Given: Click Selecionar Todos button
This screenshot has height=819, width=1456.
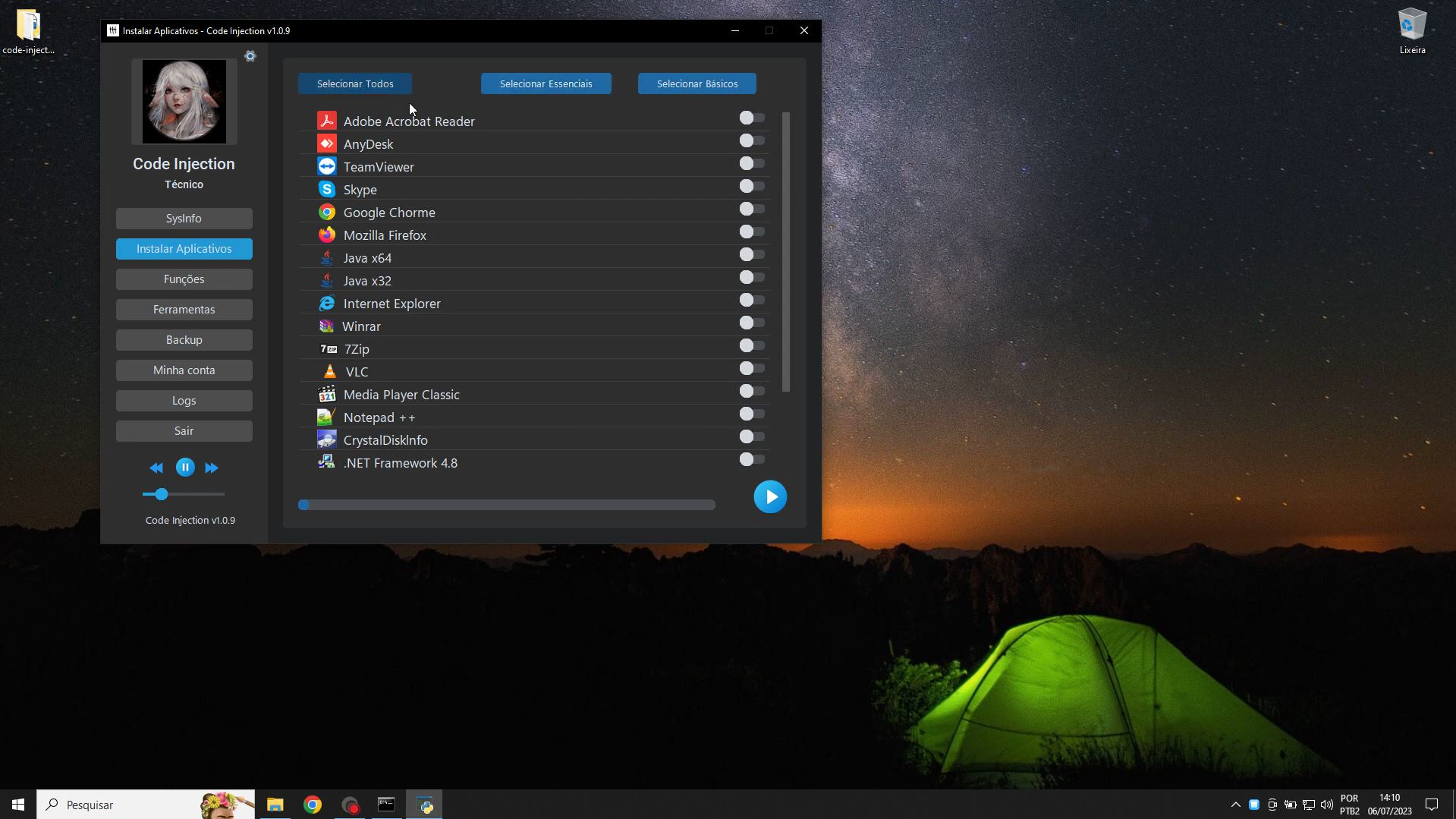Looking at the screenshot, I should [x=355, y=83].
